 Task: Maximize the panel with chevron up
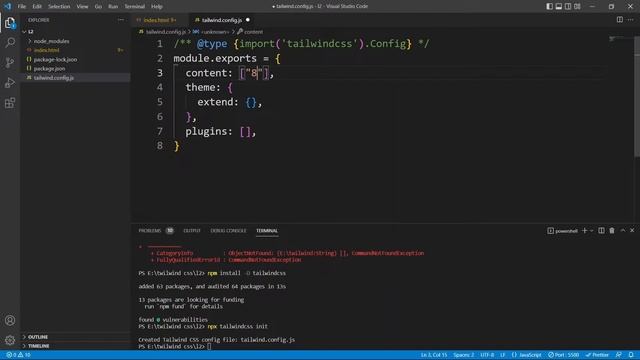click(x=623, y=231)
